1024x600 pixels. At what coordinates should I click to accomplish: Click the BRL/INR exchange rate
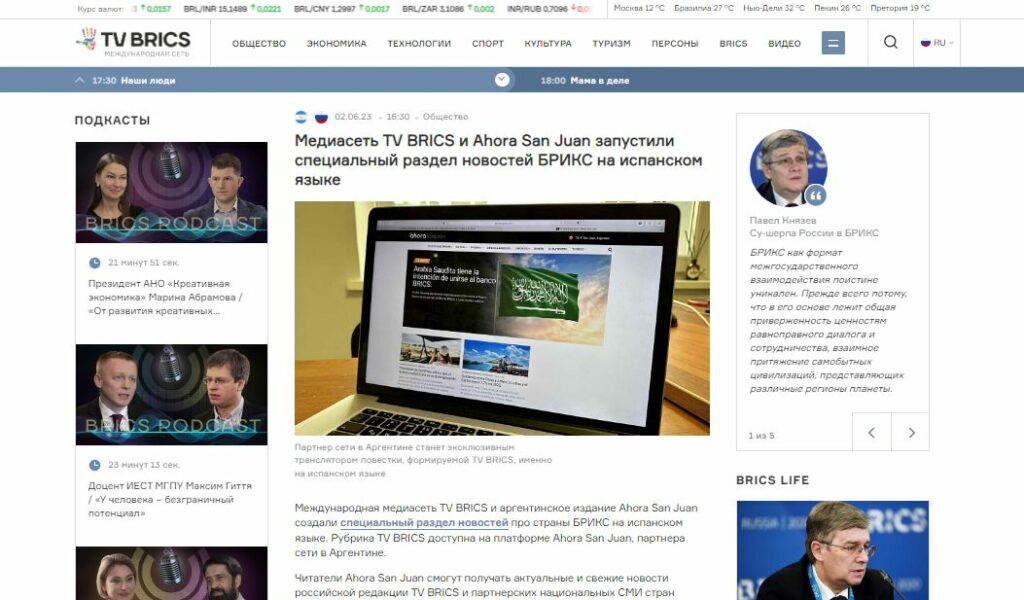coord(232,8)
